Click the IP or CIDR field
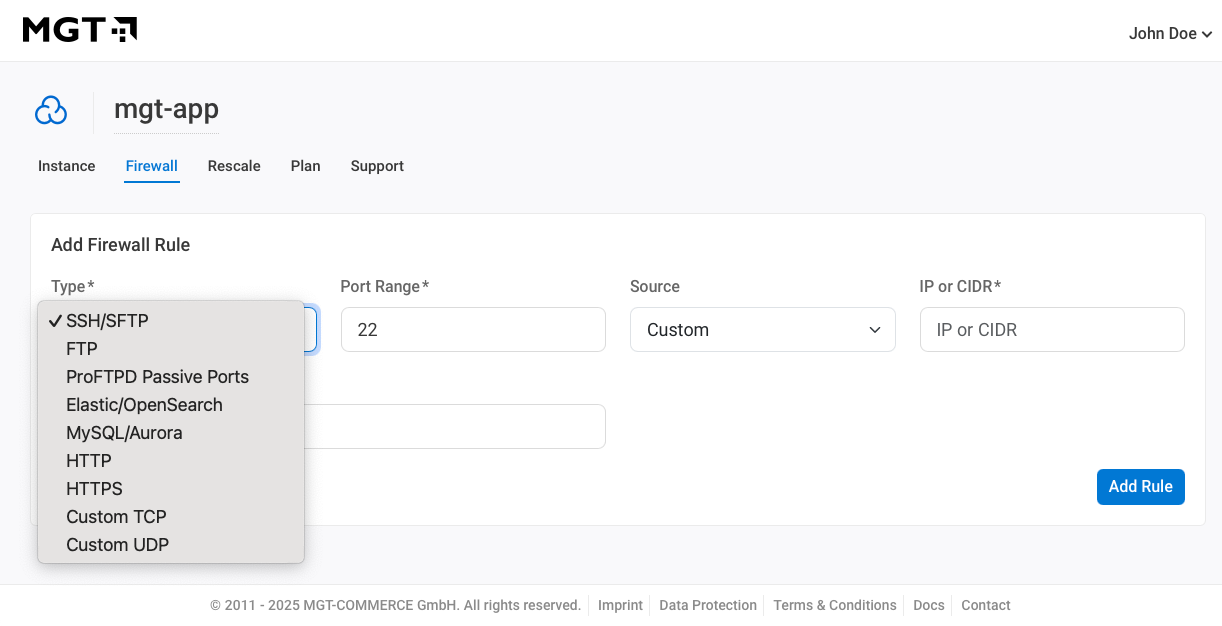The height and width of the screenshot is (626, 1222). [x=1052, y=330]
